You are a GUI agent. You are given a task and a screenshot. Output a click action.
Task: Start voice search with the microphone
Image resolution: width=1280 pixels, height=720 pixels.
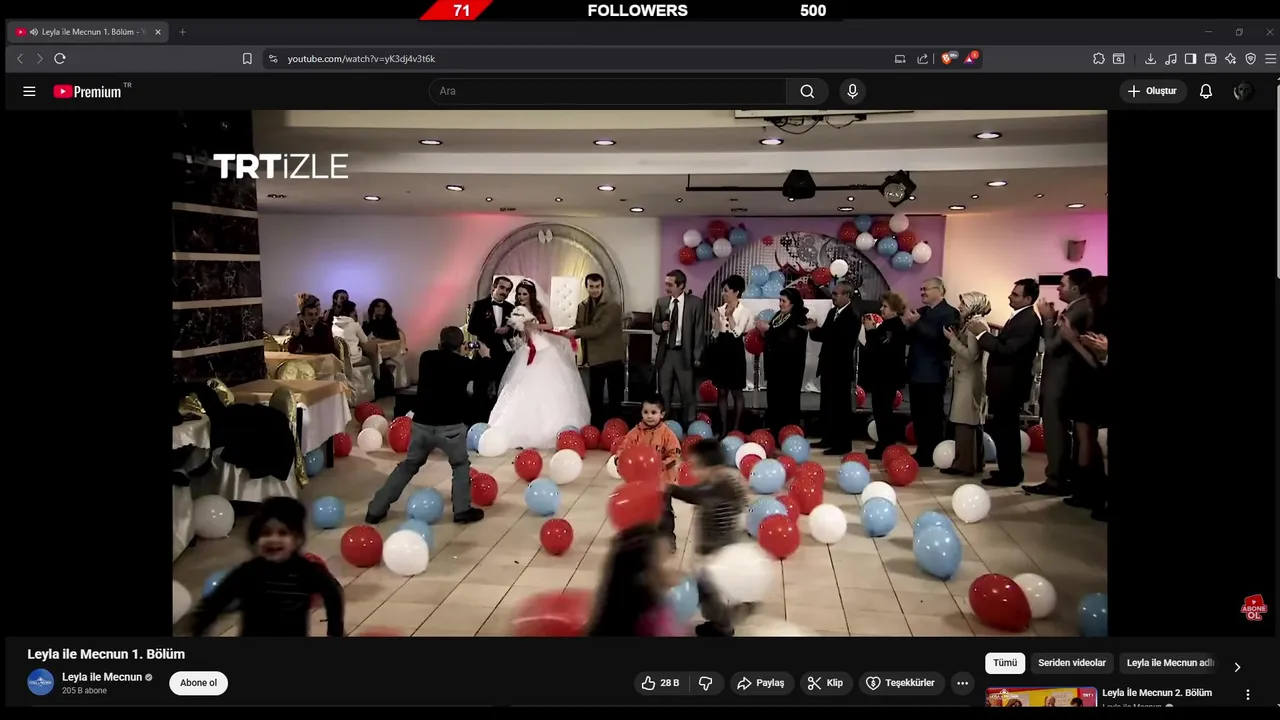(852, 91)
